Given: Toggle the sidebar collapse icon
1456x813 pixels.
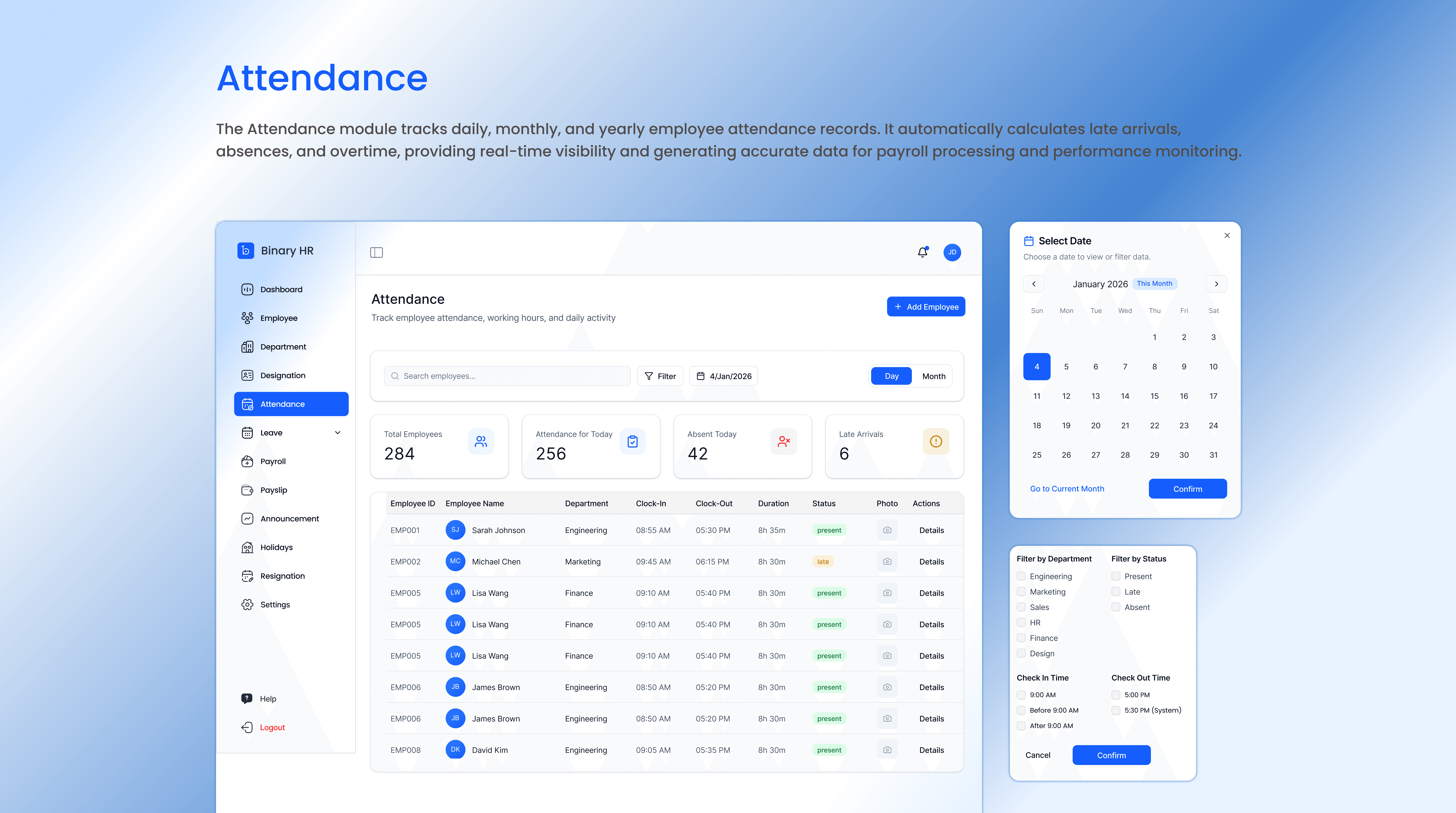Looking at the screenshot, I should click(376, 252).
